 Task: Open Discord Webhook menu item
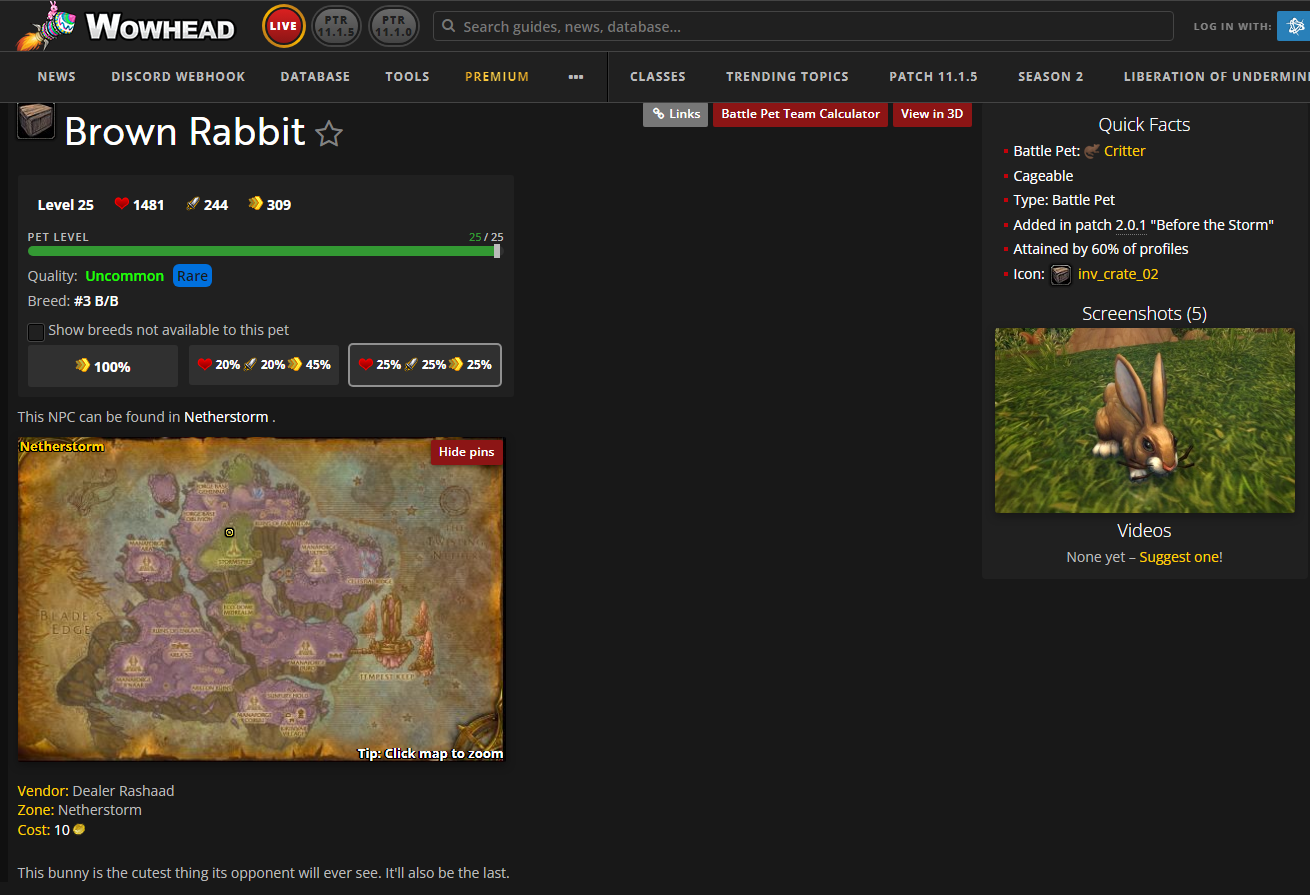178,77
